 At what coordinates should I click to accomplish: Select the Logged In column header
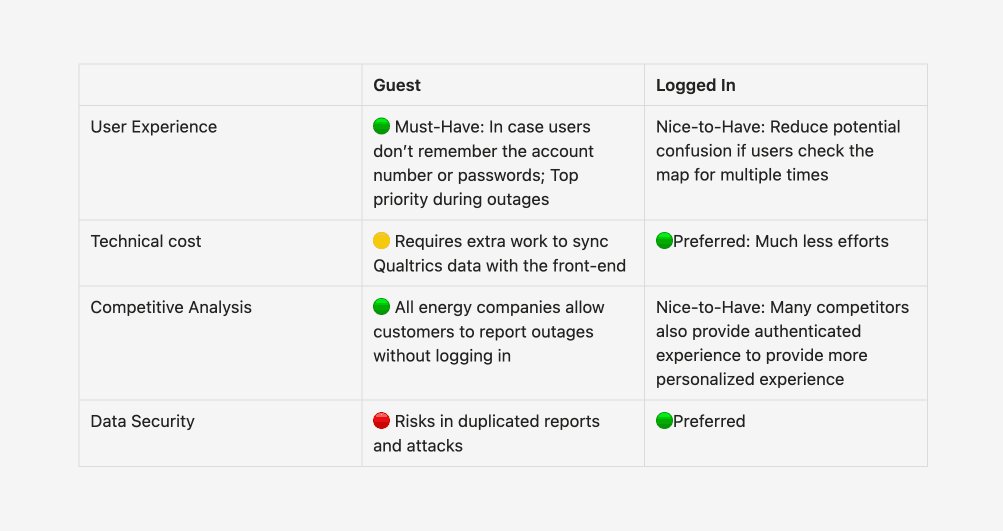point(695,85)
